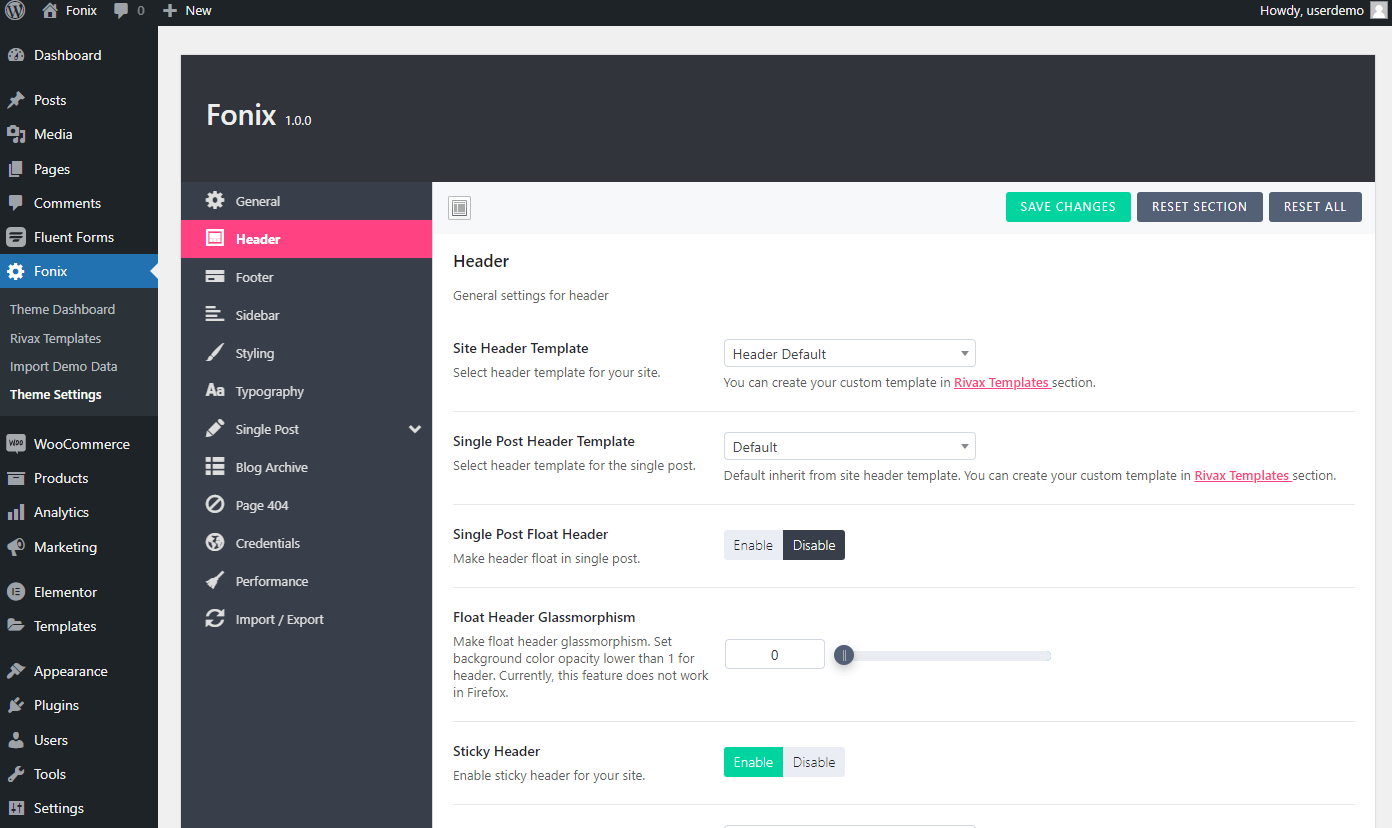Select the Page 404 blocked-circle icon

[x=215, y=505]
